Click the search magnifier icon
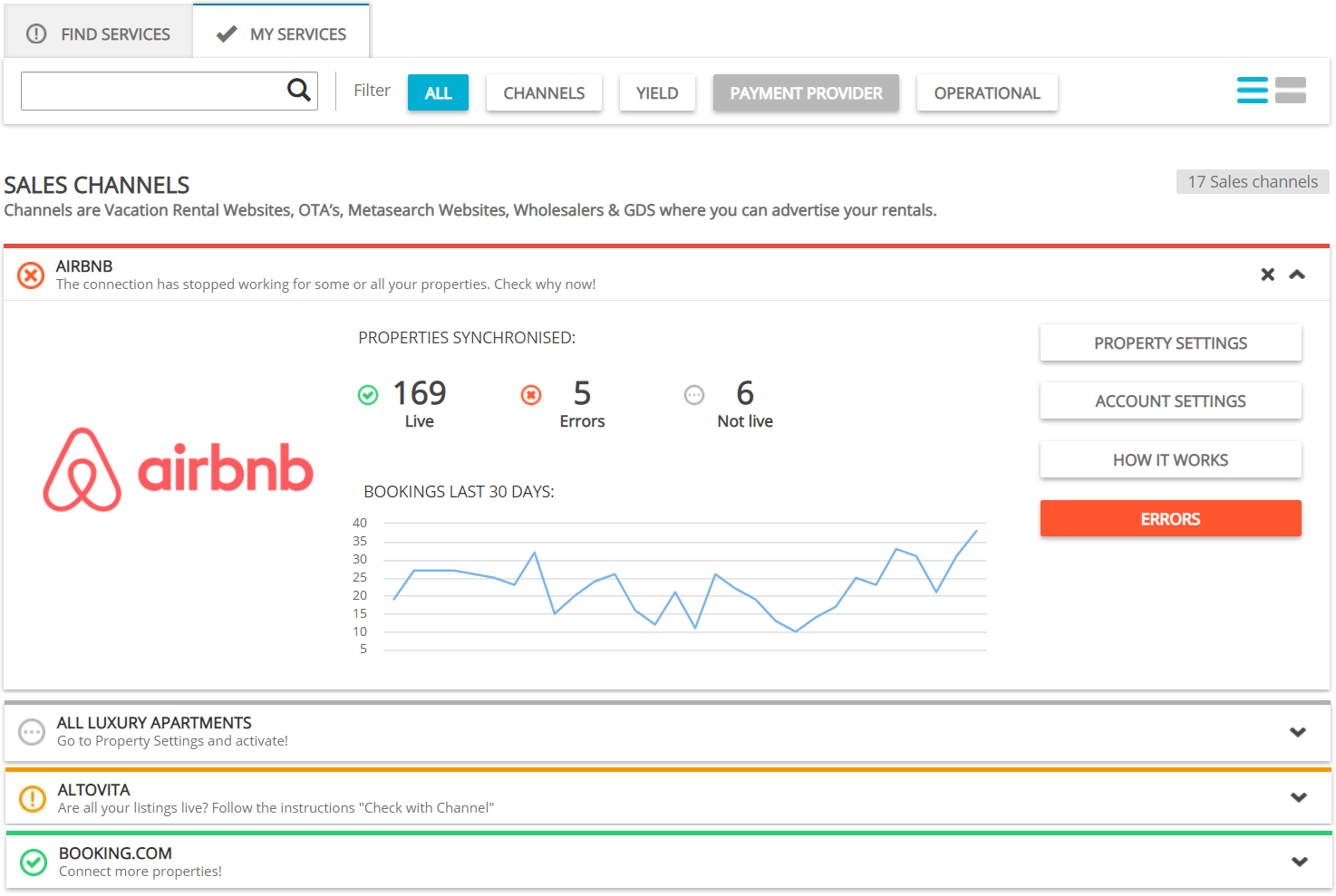The image size is (1336, 896). click(299, 90)
